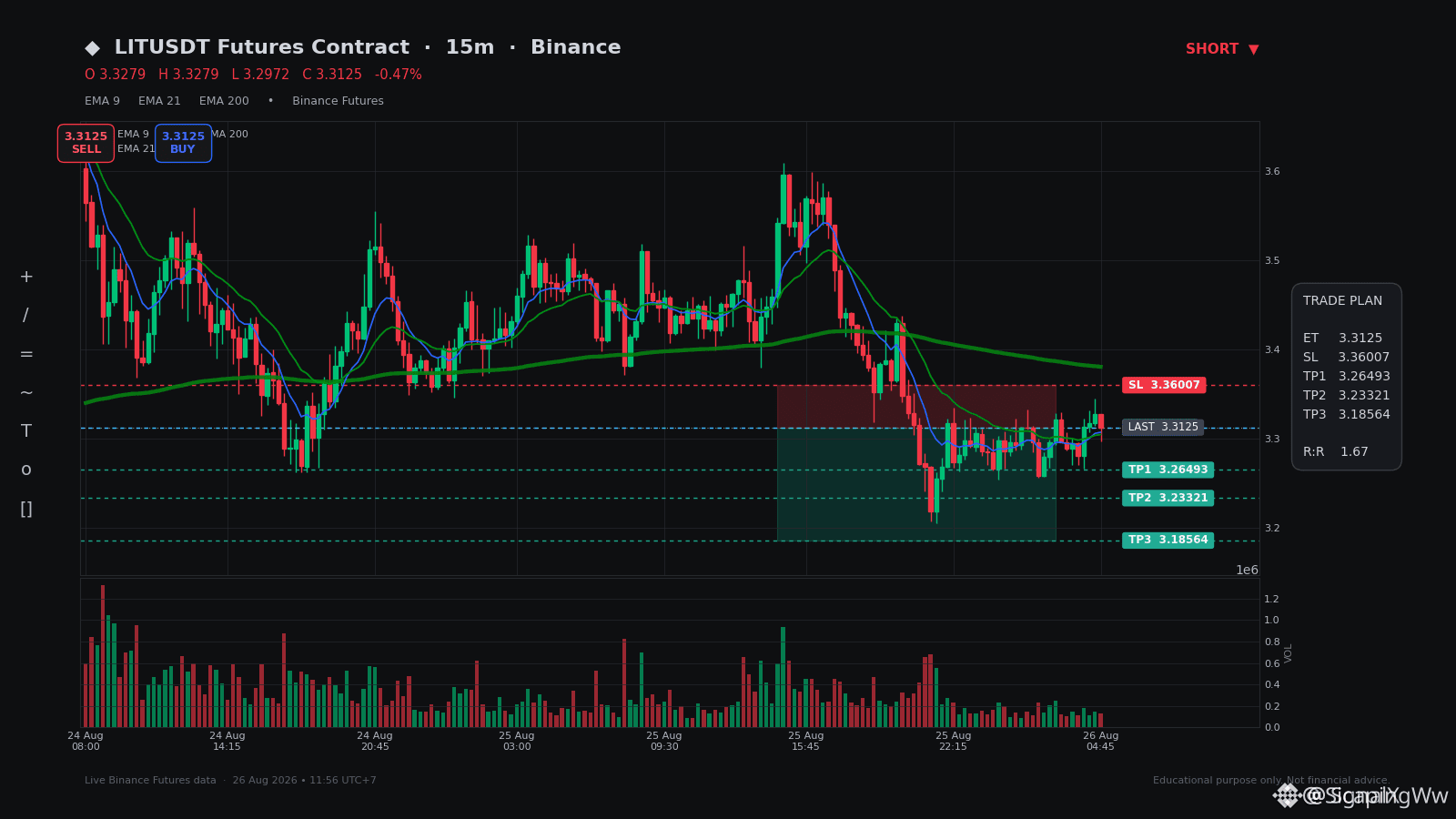Click the close price C 3.3125
Viewport: 1456px width, 819px height.
point(332,75)
